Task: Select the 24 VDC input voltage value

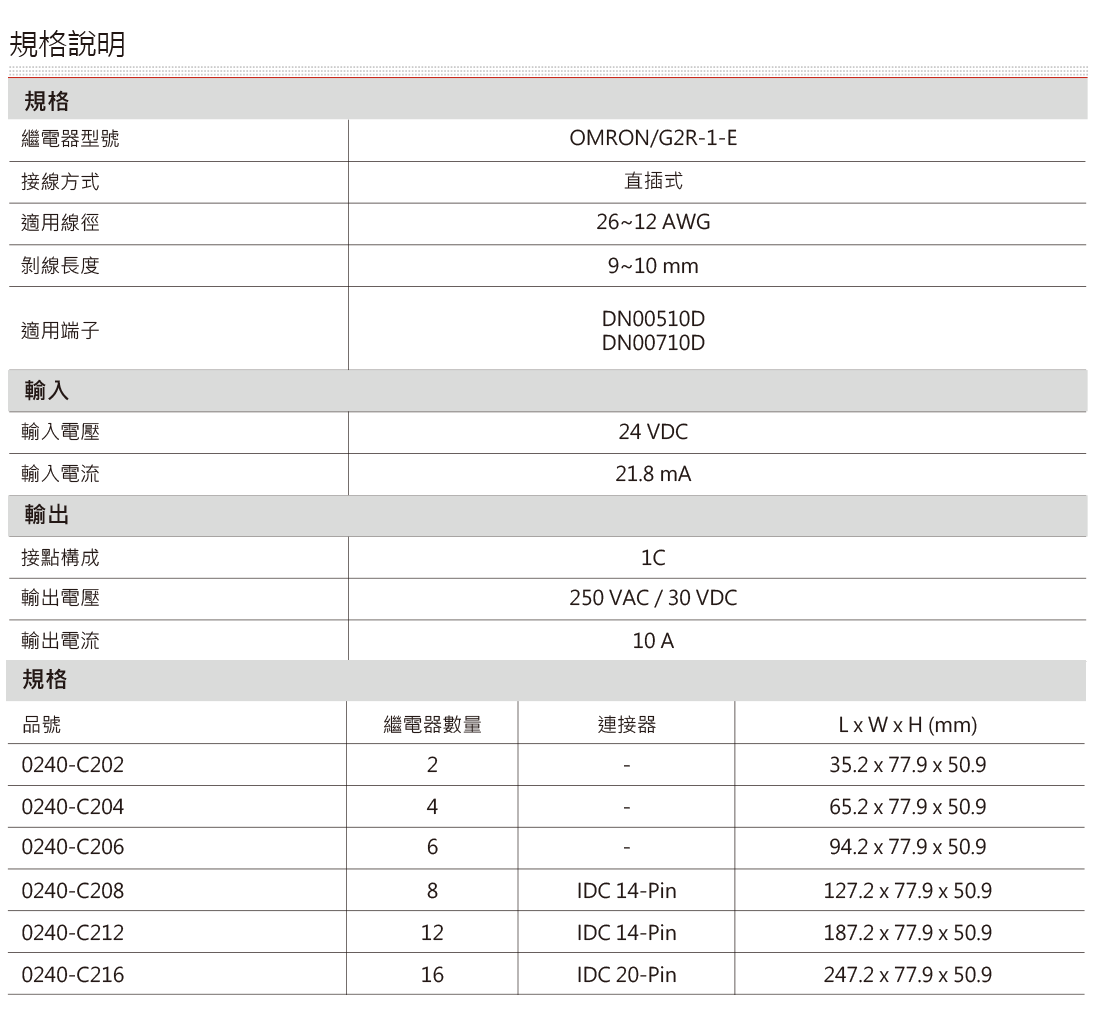Action: tap(655, 432)
